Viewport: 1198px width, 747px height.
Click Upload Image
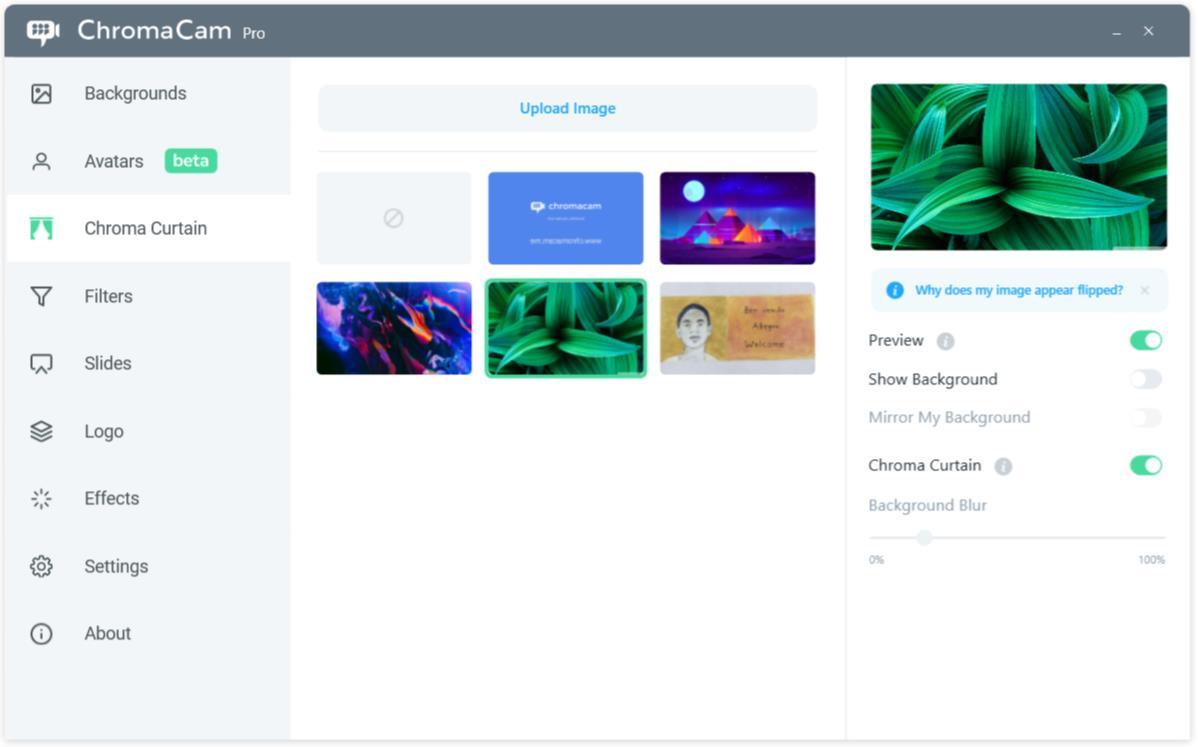(x=566, y=108)
